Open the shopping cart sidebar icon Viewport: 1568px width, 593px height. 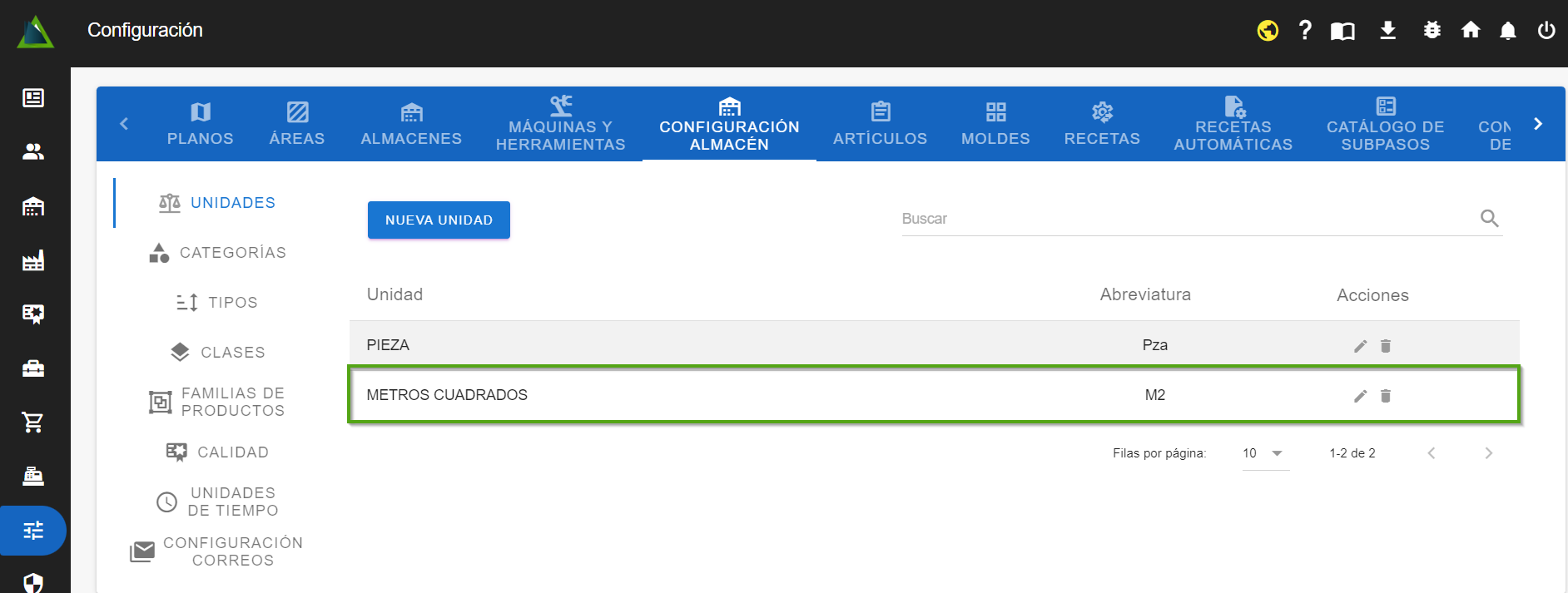tap(33, 423)
